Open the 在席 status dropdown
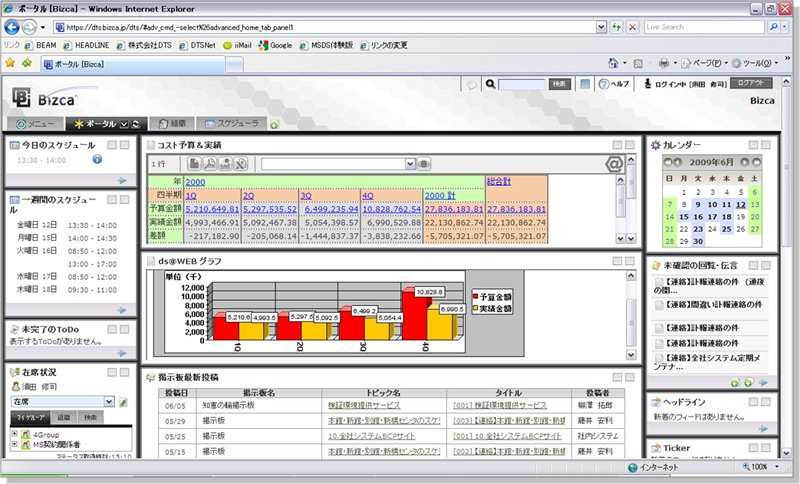800x484 pixels. click(x=109, y=402)
